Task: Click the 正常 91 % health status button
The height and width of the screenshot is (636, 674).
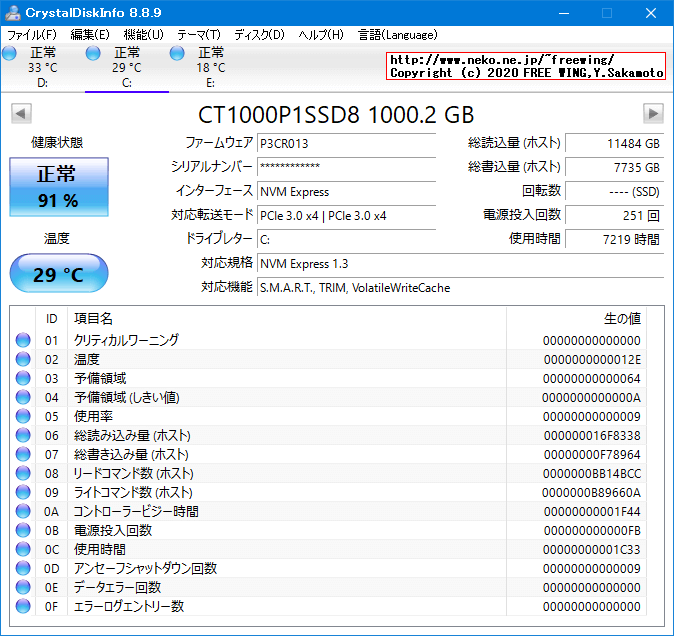Action: [x=59, y=187]
